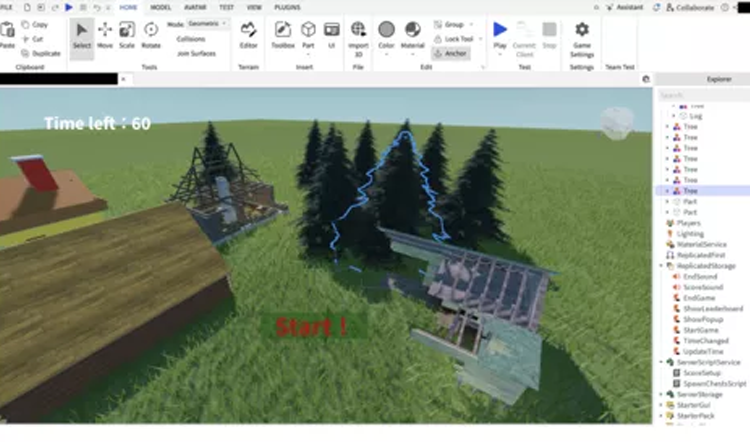Toggle Join Surfaces option
Image resolution: width=750 pixels, height=442 pixels.
point(196,53)
